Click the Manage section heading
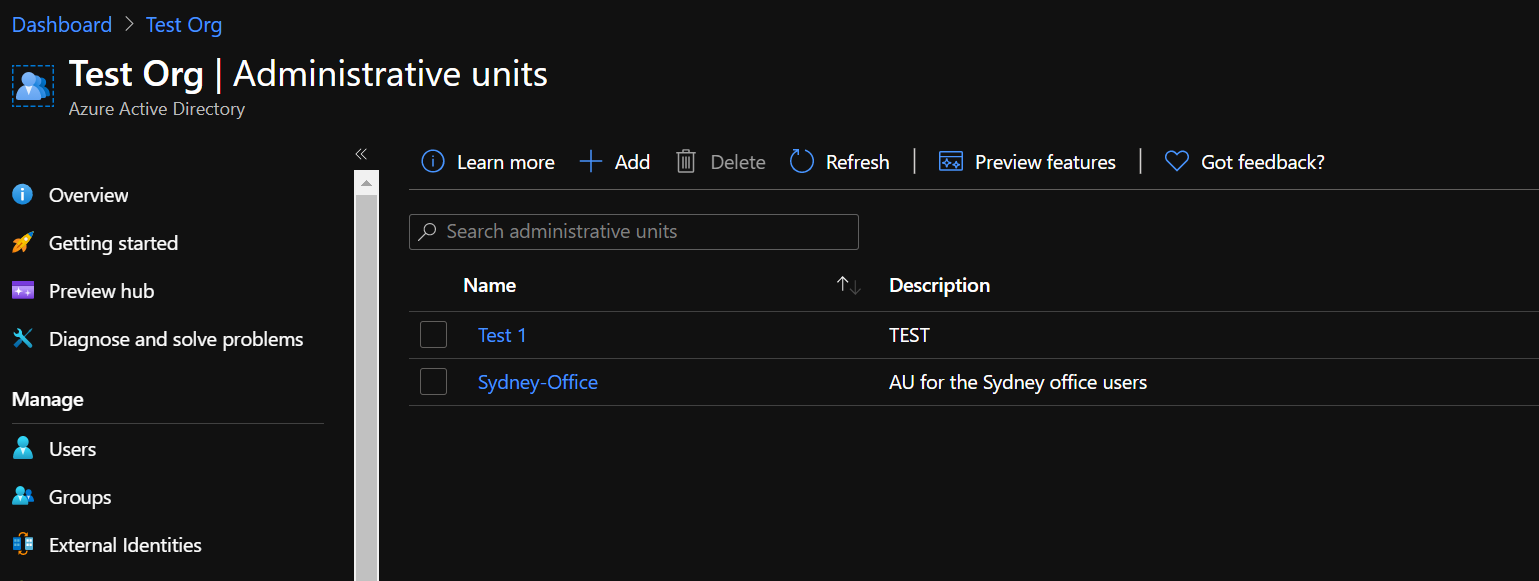 coord(47,399)
